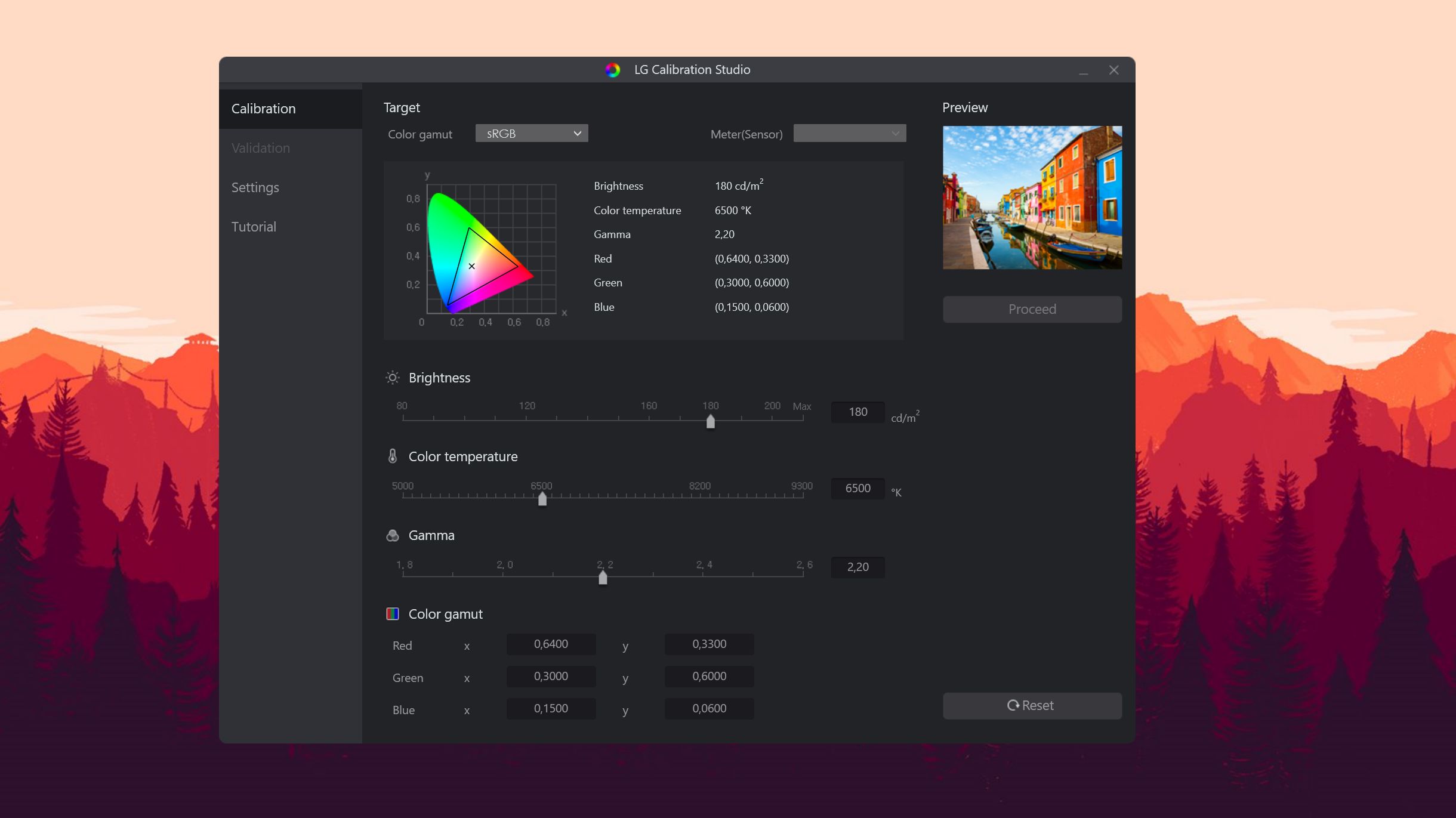This screenshot has height=818, width=1456.
Task: Click the white point cross in chromaticity diagram
Action: pyautogui.click(x=471, y=266)
